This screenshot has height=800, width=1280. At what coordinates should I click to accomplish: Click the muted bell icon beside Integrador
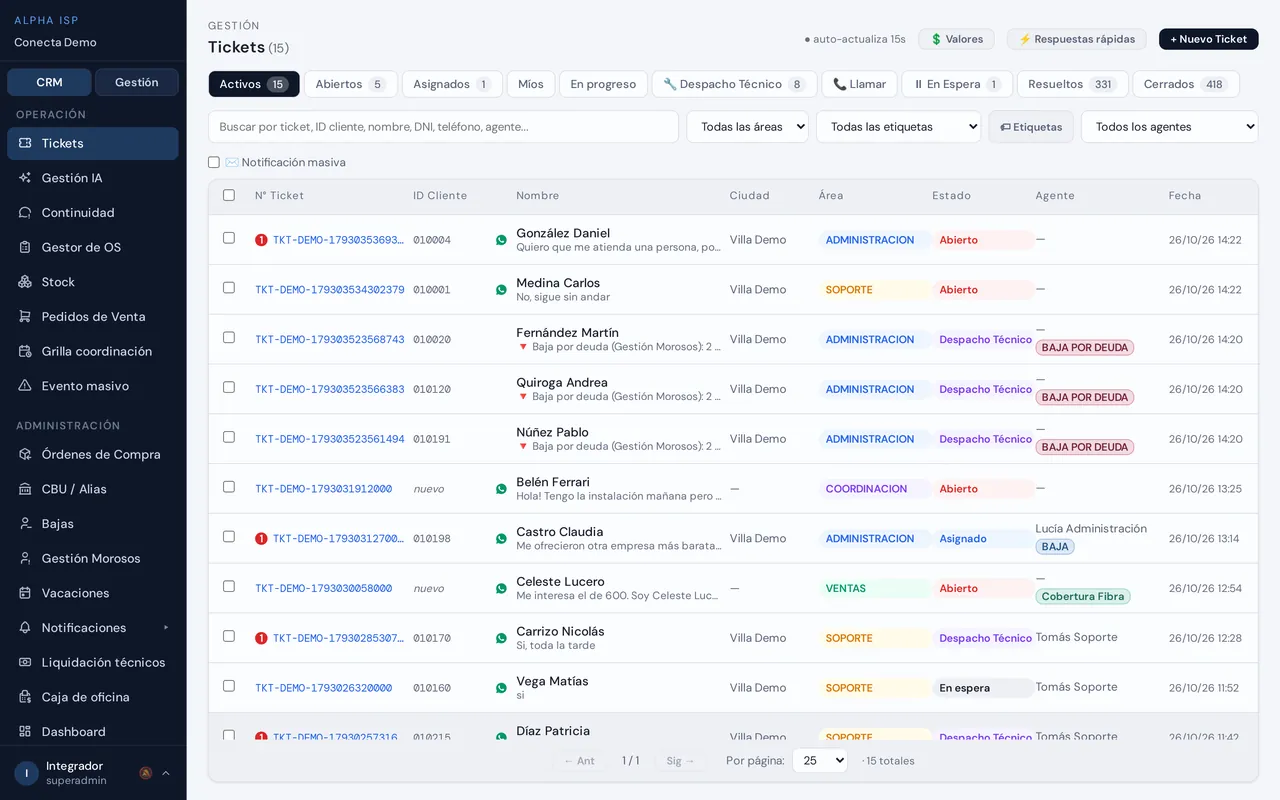[145, 773]
